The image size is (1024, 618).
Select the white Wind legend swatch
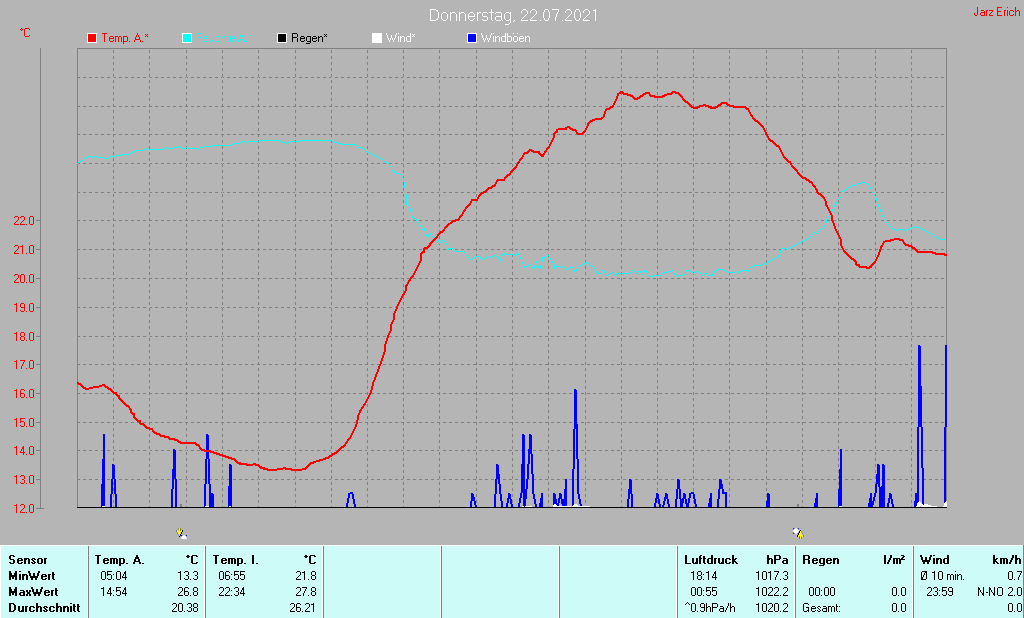pos(377,38)
